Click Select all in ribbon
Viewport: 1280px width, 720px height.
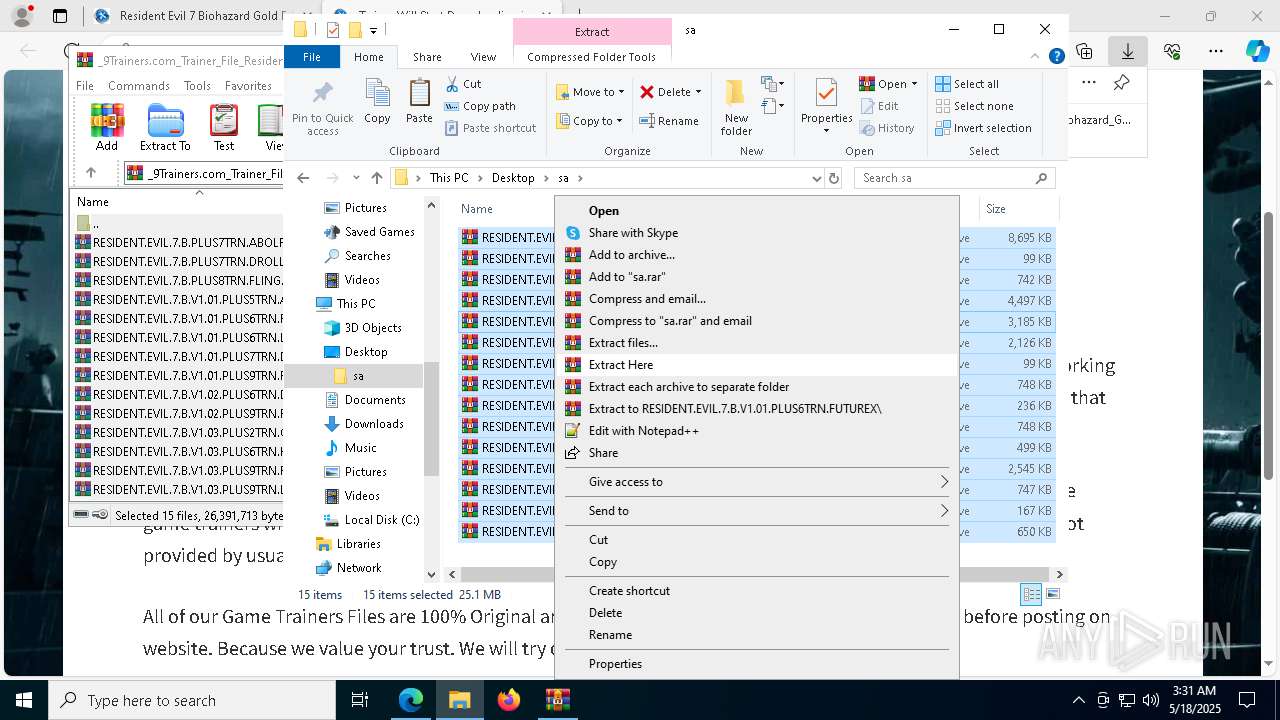click(x=967, y=84)
